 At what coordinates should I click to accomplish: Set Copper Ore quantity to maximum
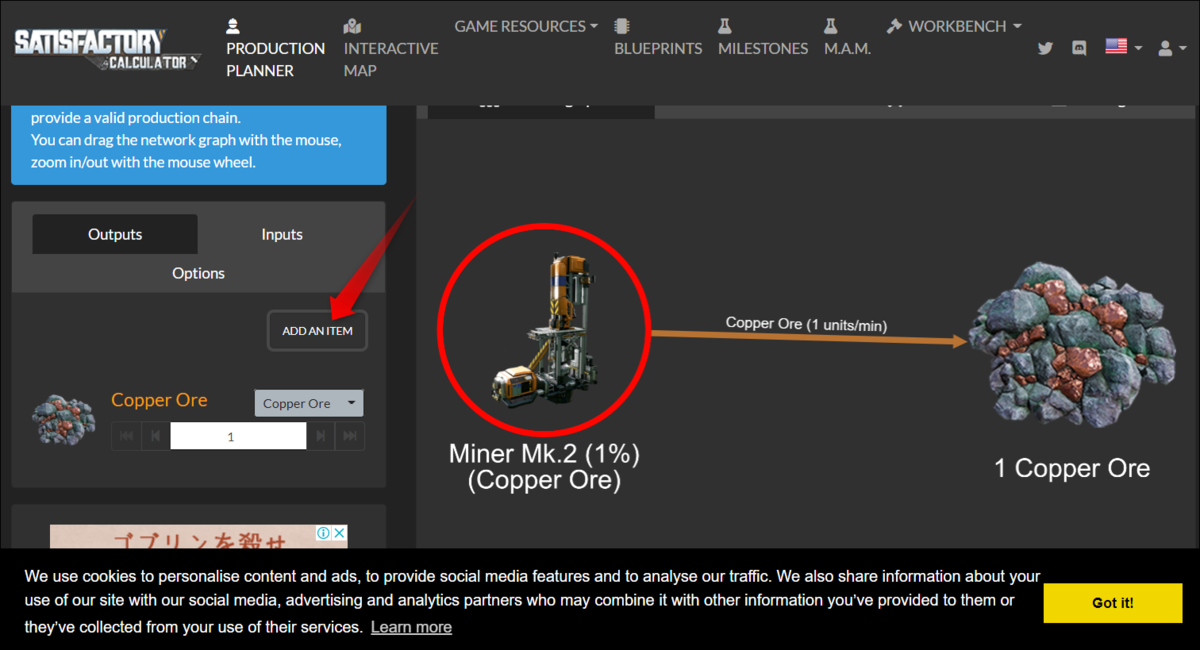pos(350,436)
